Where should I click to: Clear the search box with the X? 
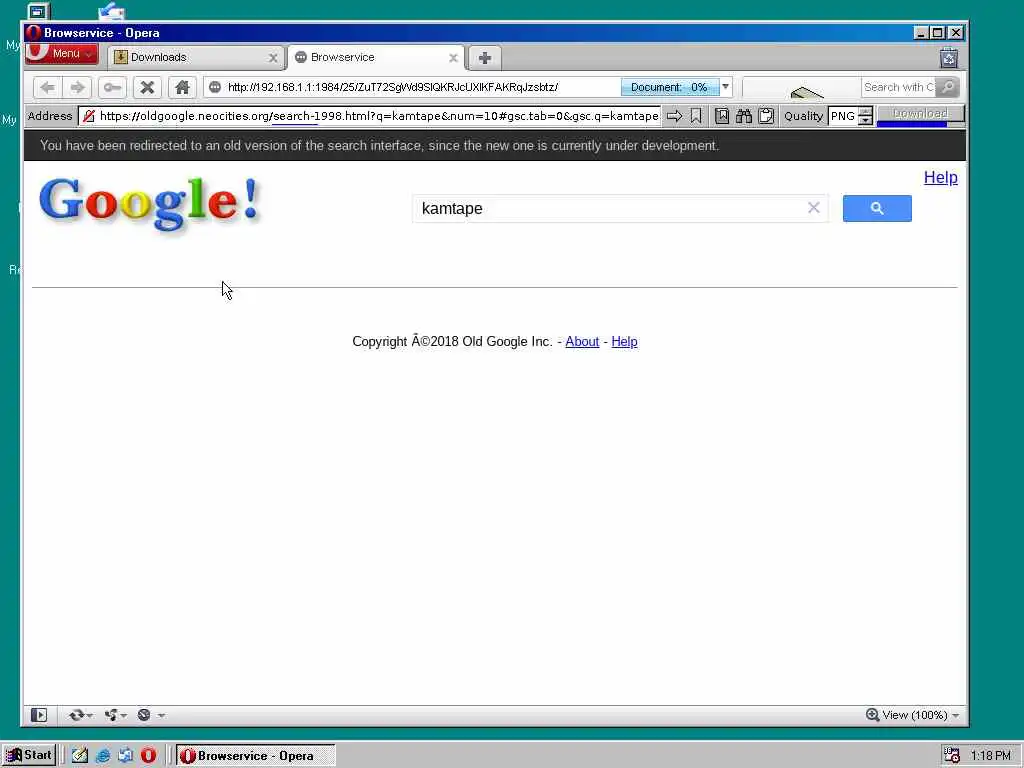point(814,208)
